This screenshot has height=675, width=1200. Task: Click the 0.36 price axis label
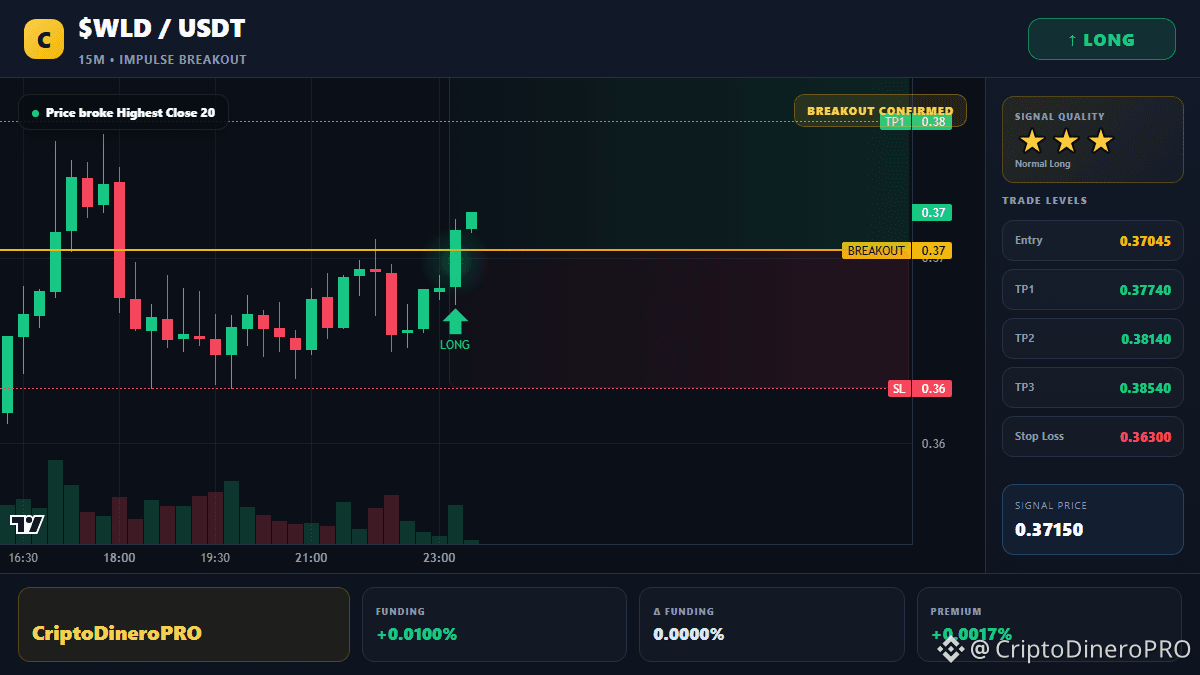click(933, 444)
